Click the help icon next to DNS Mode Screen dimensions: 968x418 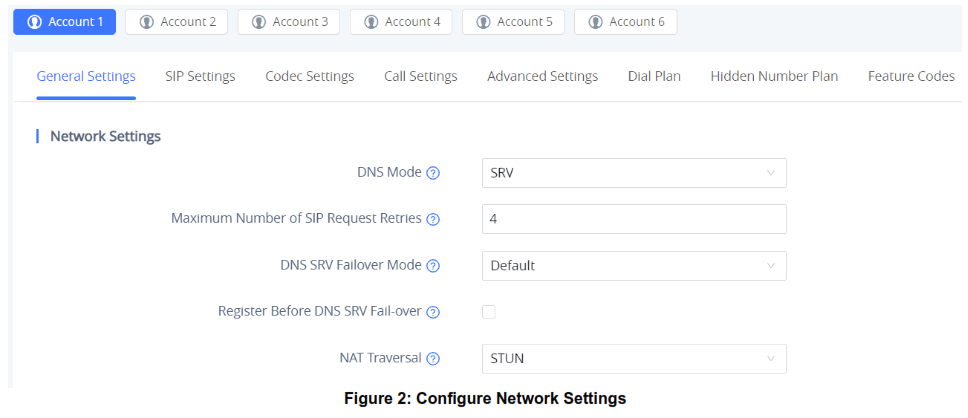pos(433,173)
